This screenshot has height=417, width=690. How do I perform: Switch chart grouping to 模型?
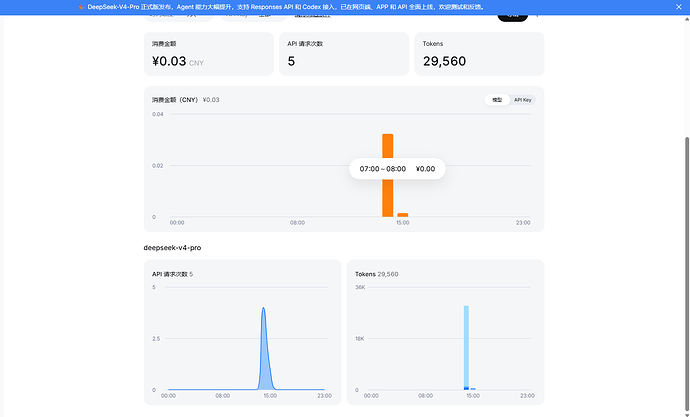(x=497, y=100)
